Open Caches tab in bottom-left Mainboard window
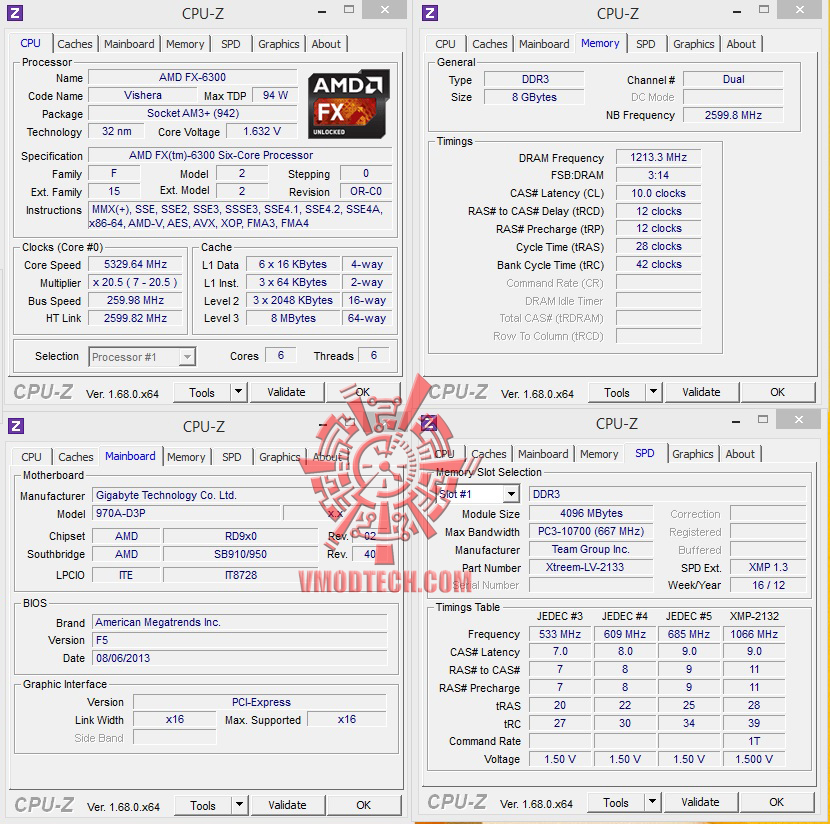The width and height of the screenshot is (830, 824). [76, 457]
